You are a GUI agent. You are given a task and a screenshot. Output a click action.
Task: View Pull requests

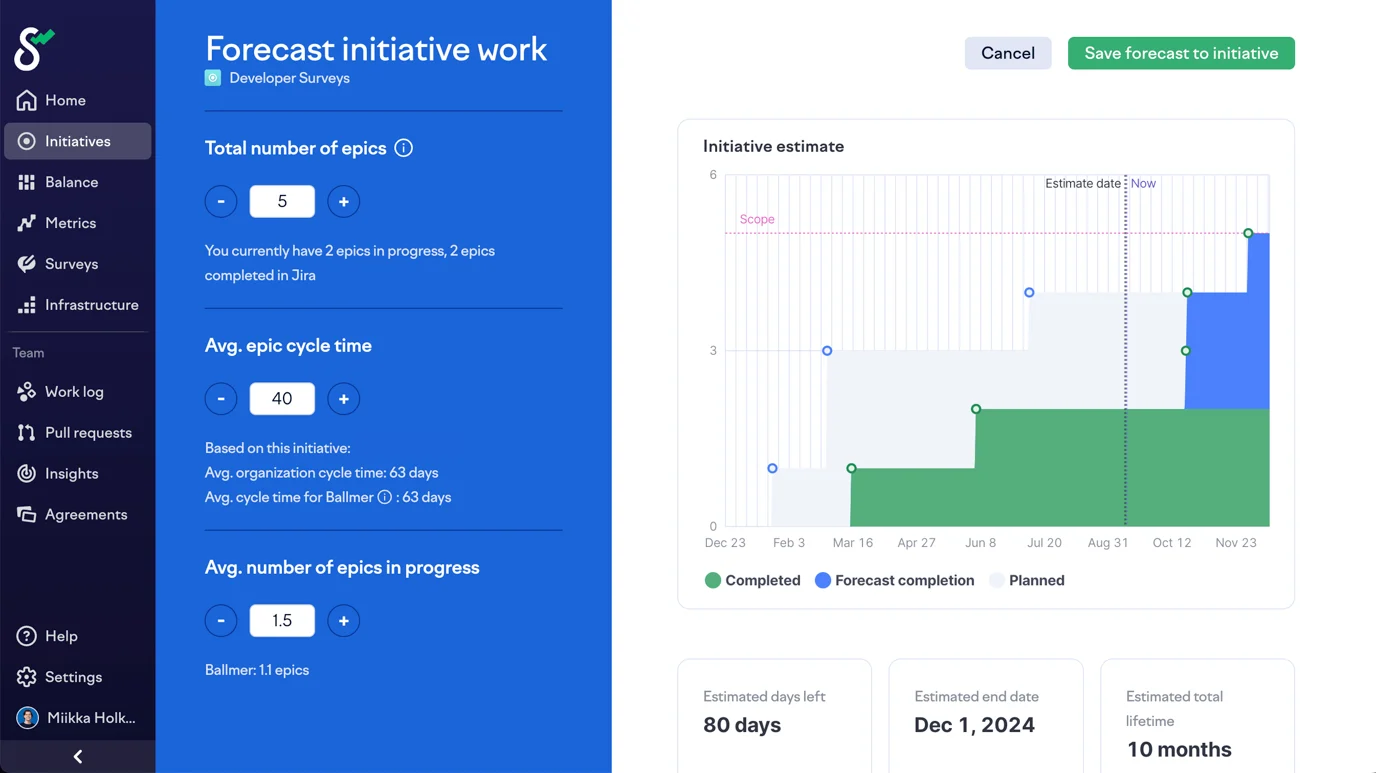click(87, 432)
